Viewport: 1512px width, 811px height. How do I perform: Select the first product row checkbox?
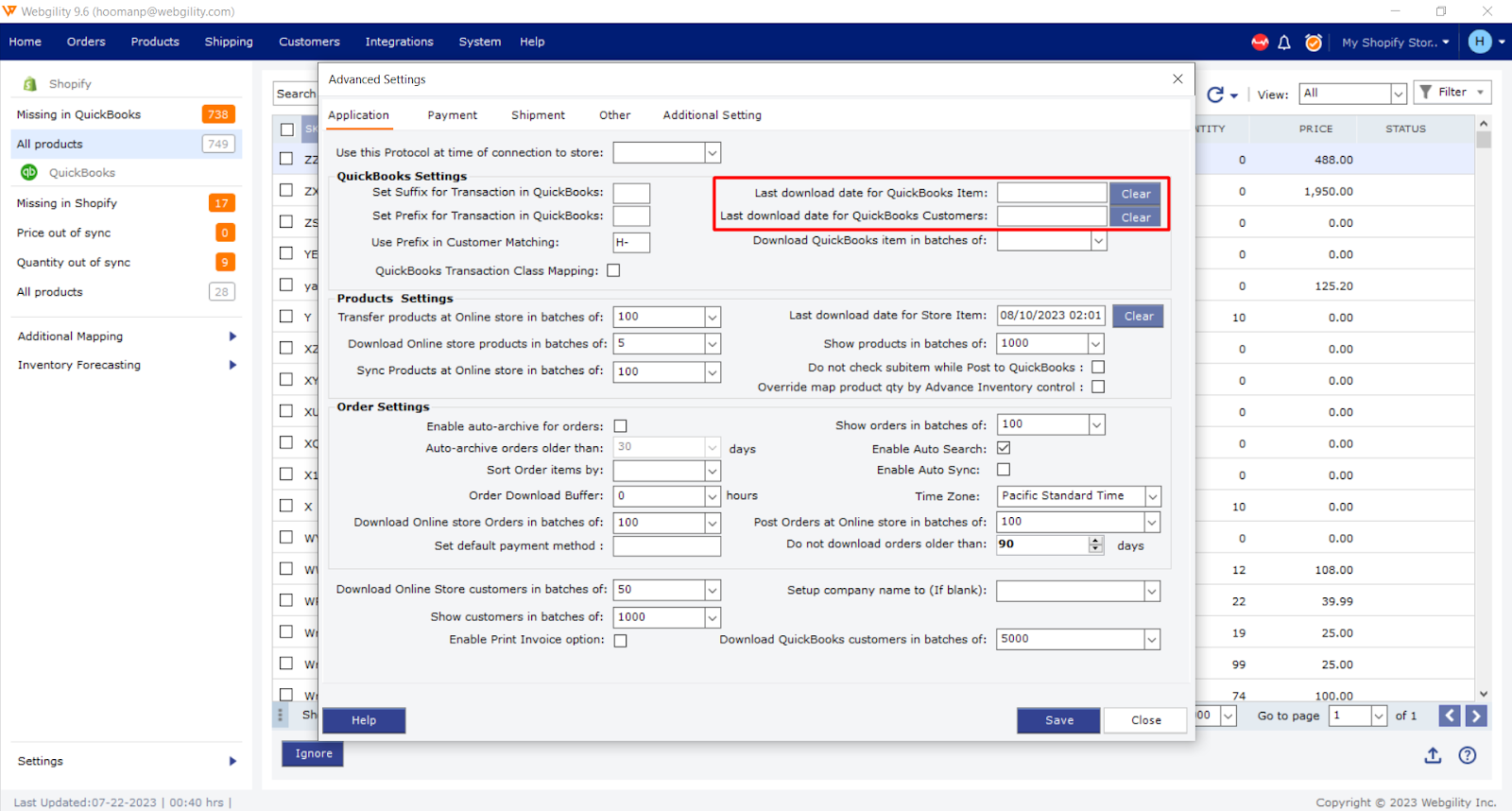[x=286, y=159]
